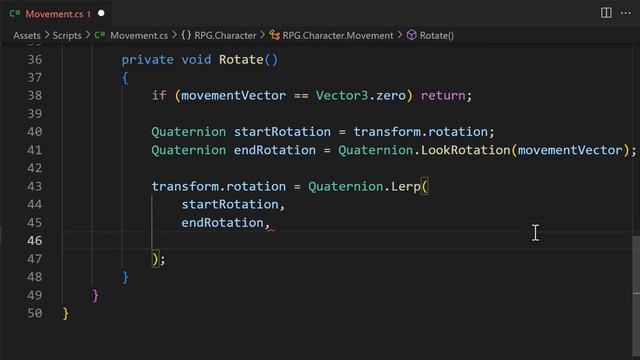Viewport: 640px width, 360px height.
Task: Click the closing ');' on line 47
Action: pyautogui.click(x=159, y=259)
